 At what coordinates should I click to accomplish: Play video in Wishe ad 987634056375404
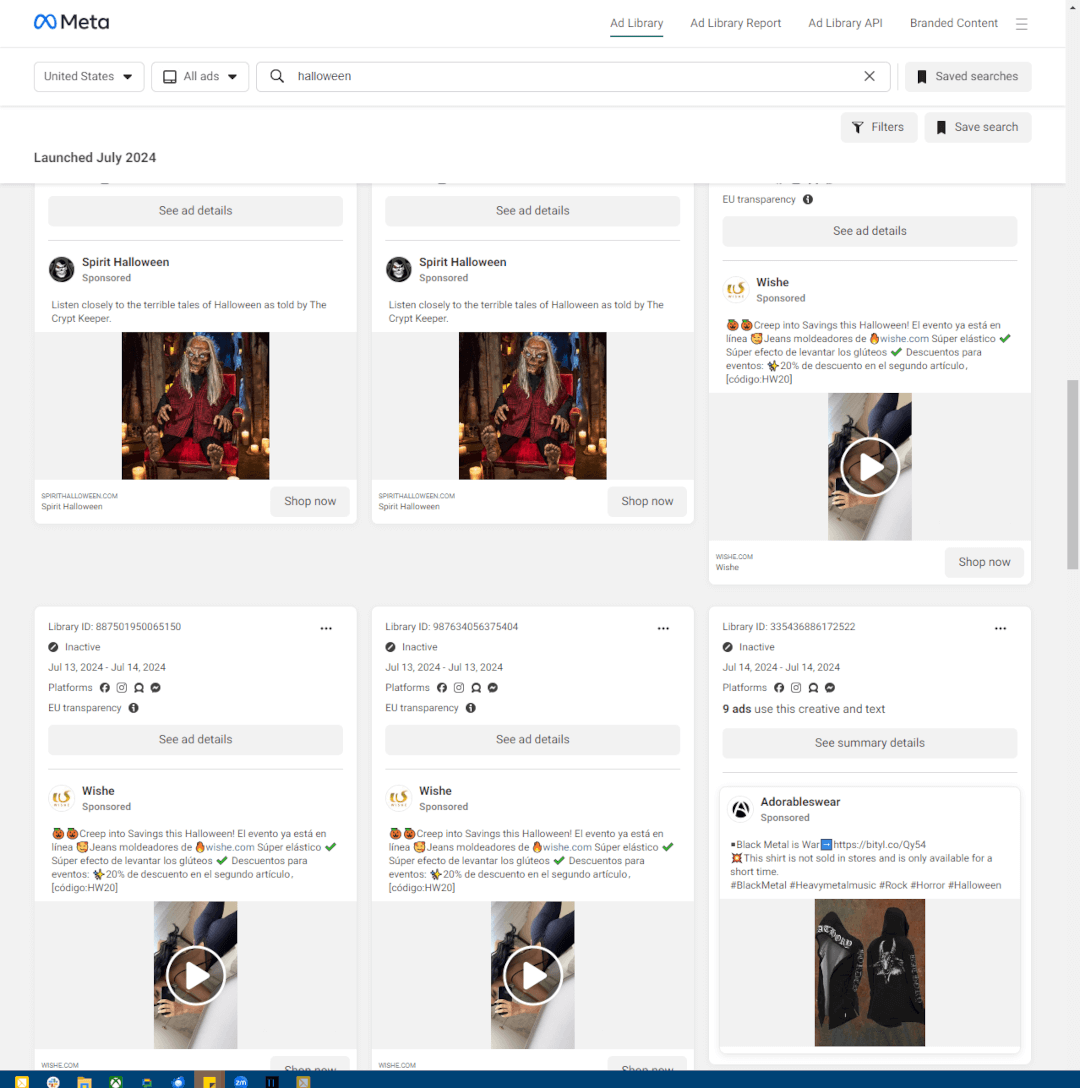(532, 976)
